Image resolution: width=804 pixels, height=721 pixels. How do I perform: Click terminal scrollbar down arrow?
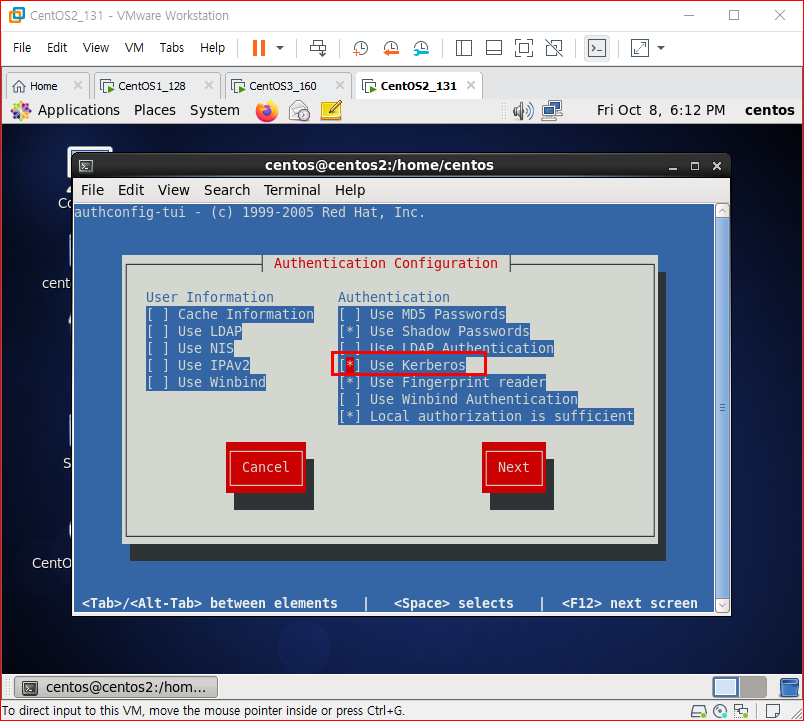[x=722, y=605]
